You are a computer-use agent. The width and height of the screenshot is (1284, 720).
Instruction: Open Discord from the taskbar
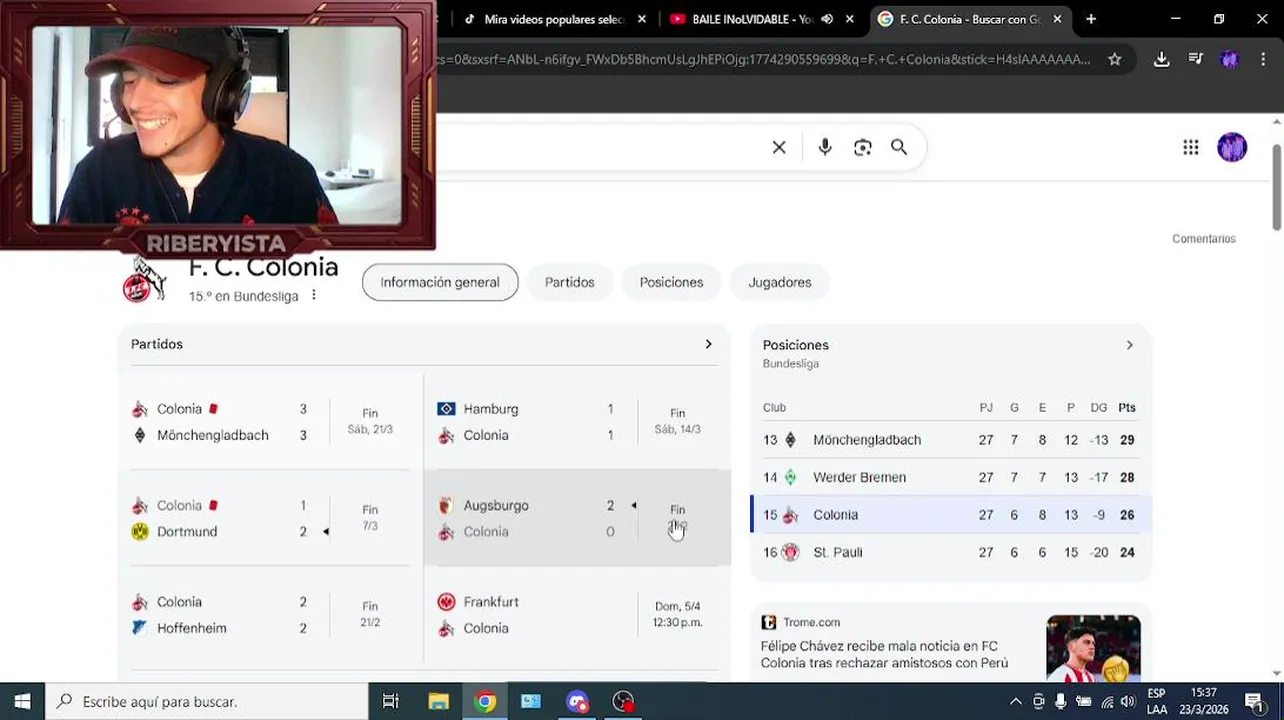578,701
